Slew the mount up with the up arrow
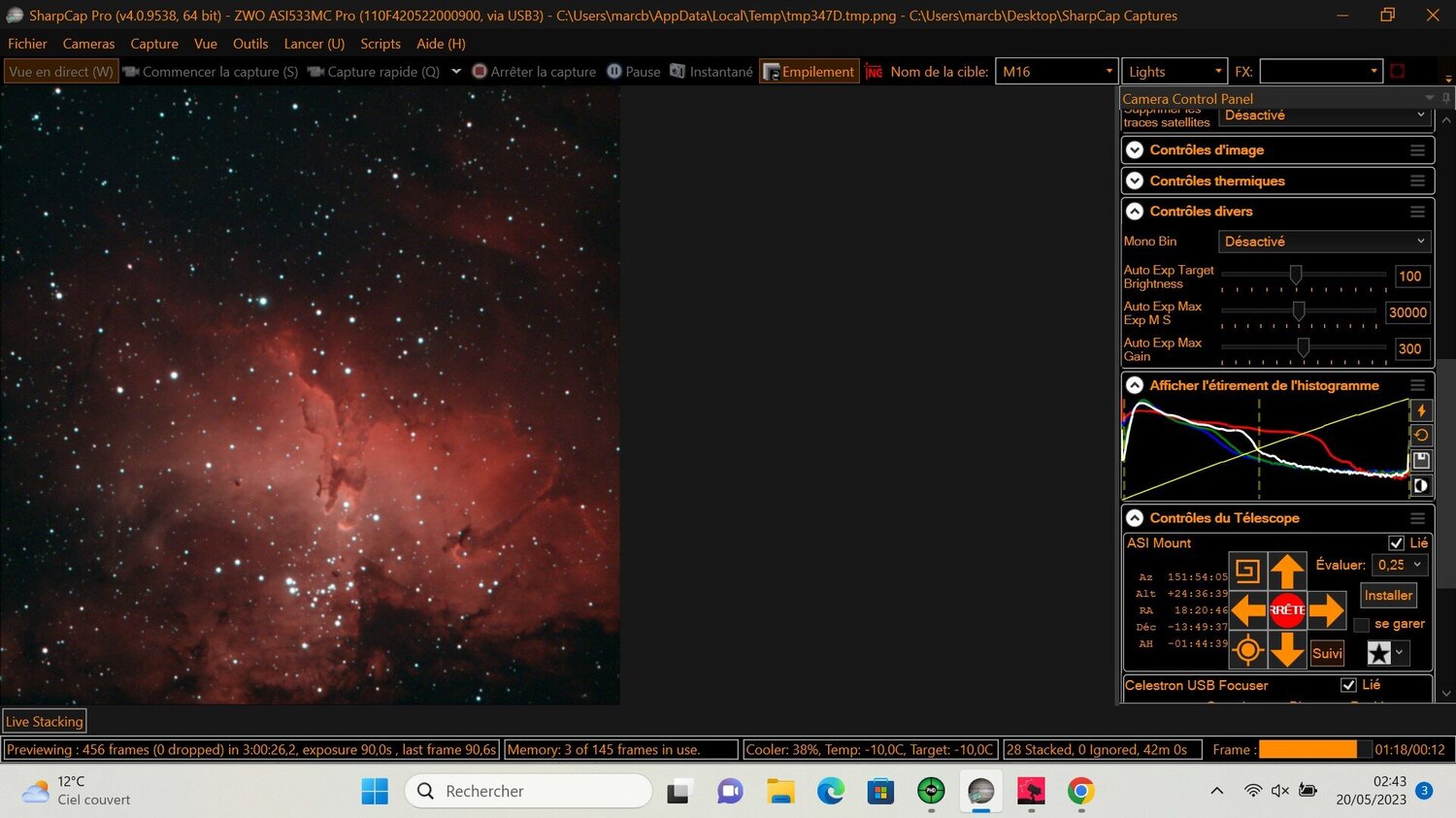The height and width of the screenshot is (818, 1456). coord(1287,571)
